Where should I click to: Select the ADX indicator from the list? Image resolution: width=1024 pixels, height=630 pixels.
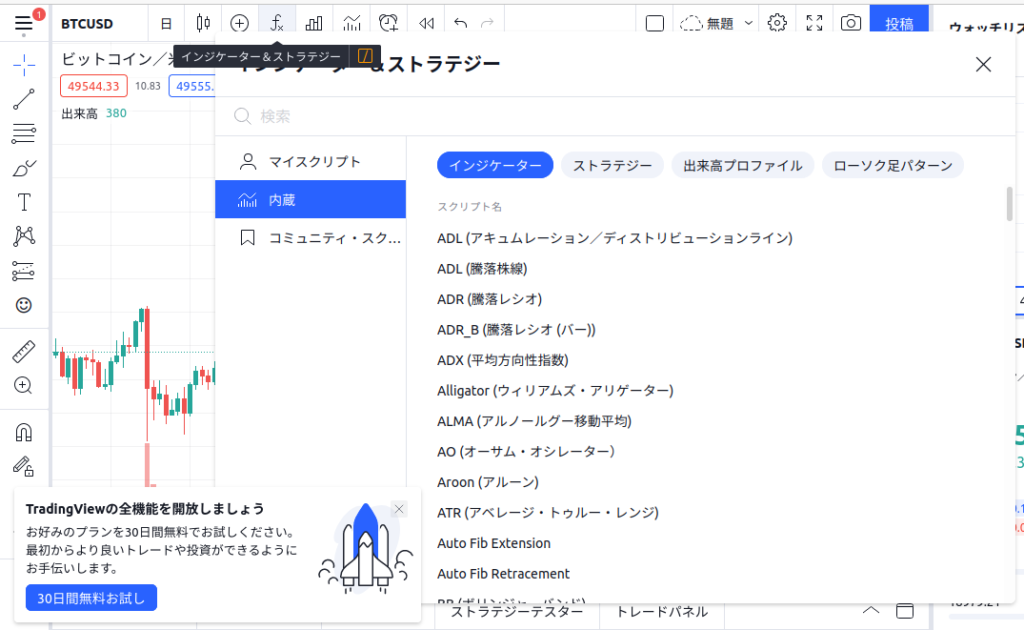point(500,360)
